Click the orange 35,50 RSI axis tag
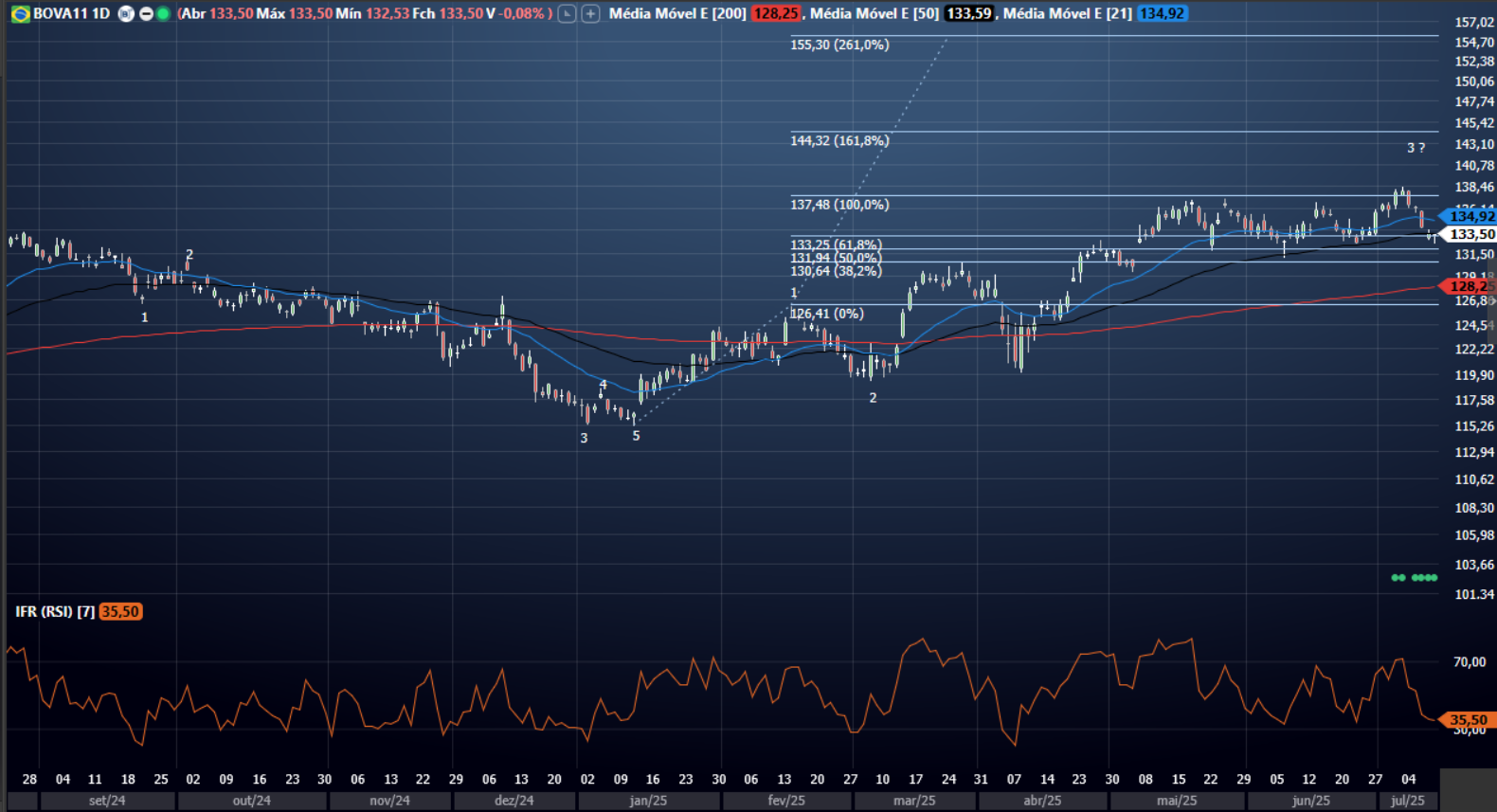The width and height of the screenshot is (1497, 812). pyautogui.click(x=1468, y=720)
